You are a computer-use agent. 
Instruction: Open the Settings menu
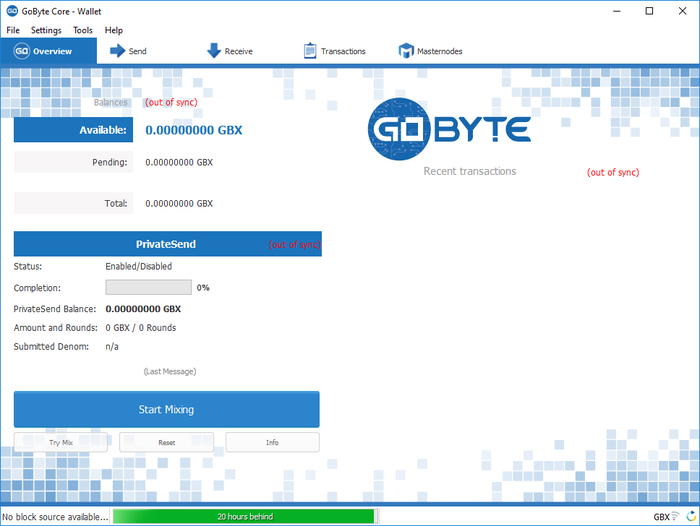coord(46,31)
